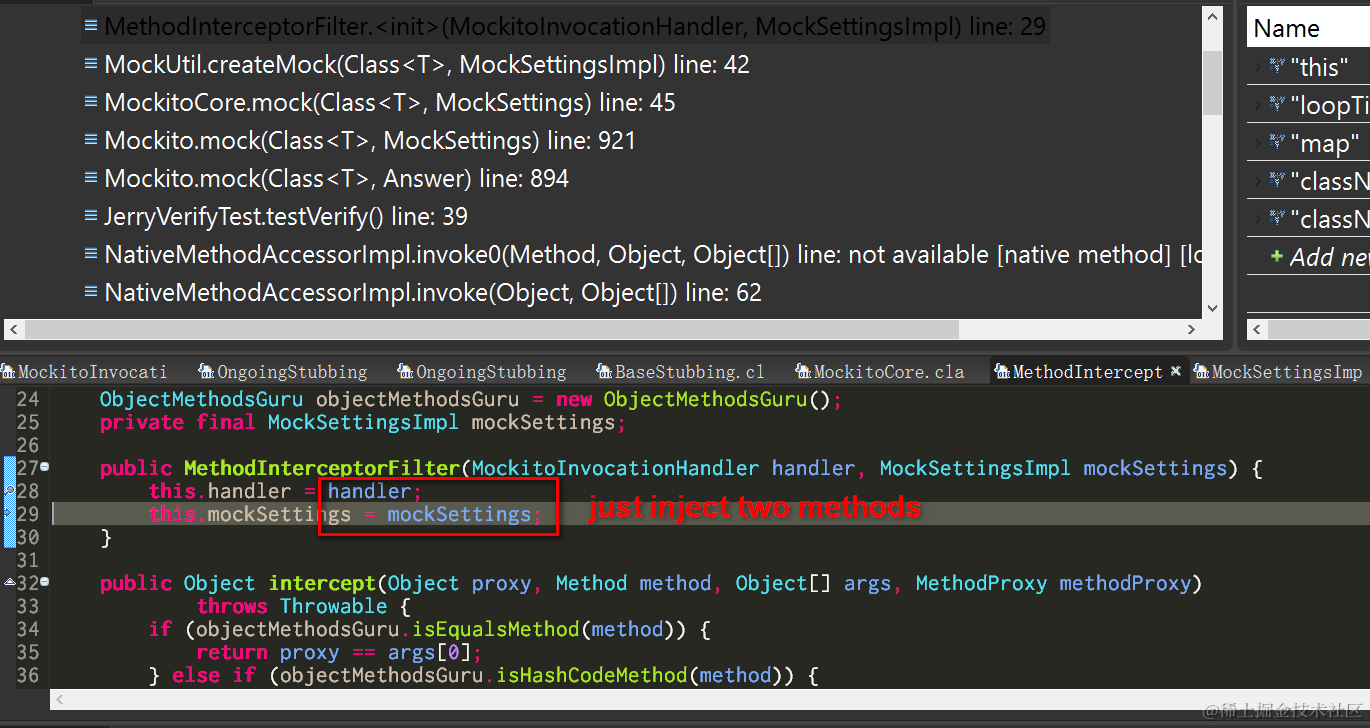Click line number 24 in the editor
This screenshot has height=728, width=1370.
(x=27, y=400)
